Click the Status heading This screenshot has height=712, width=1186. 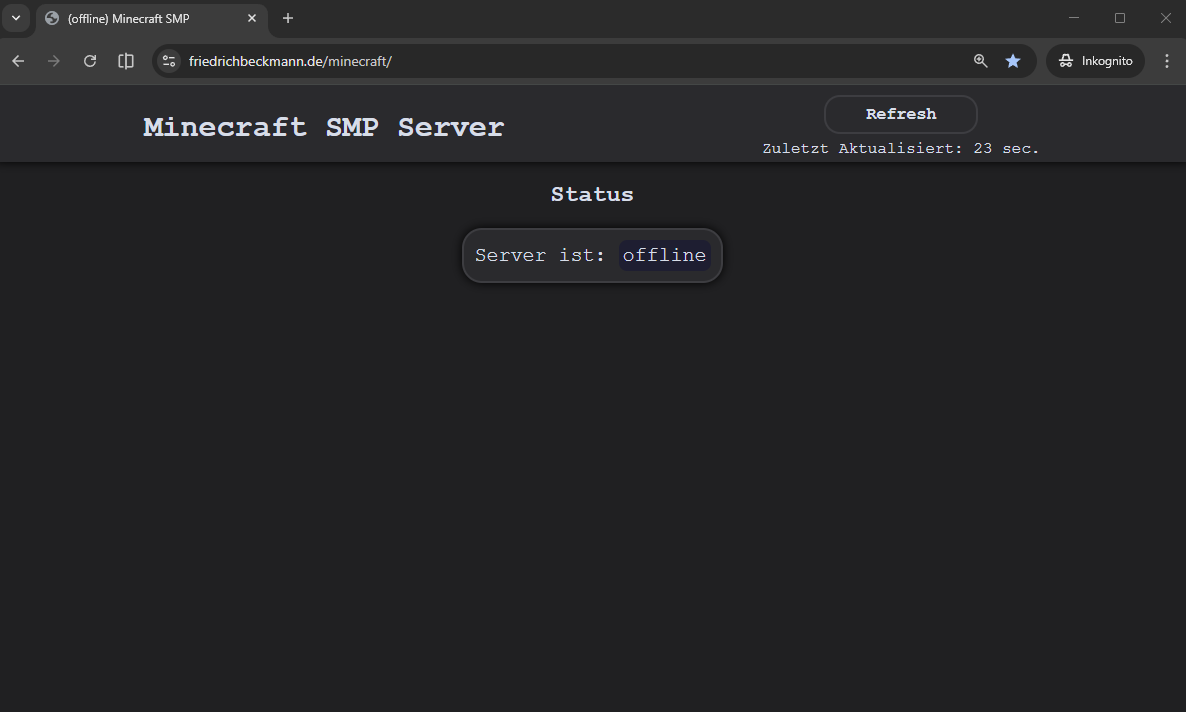click(x=592, y=194)
